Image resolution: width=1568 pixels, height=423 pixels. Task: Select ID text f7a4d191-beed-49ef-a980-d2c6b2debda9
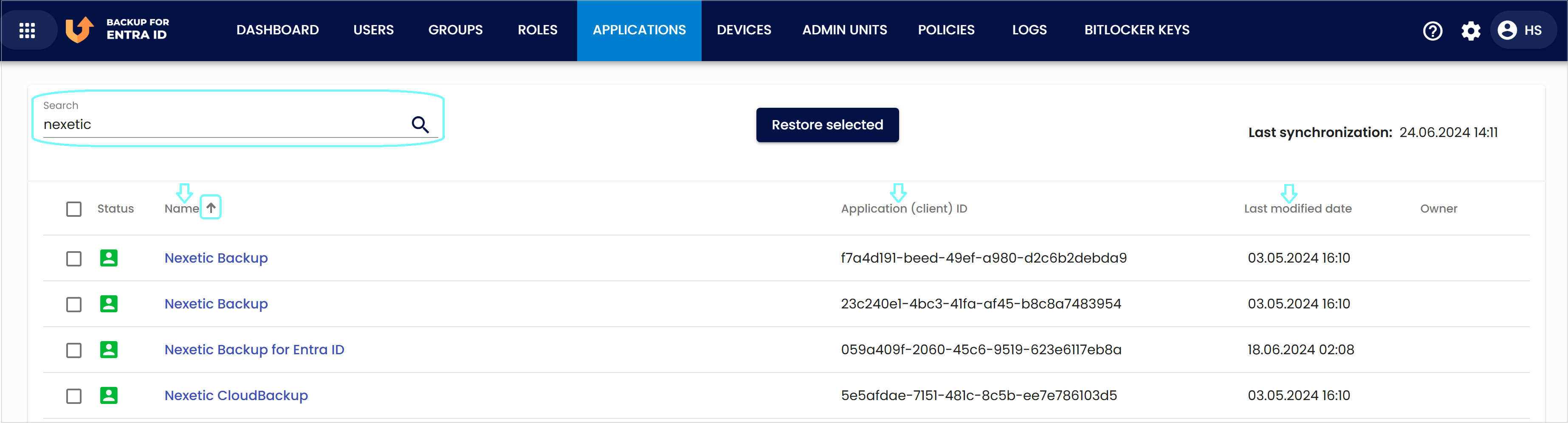pos(984,258)
